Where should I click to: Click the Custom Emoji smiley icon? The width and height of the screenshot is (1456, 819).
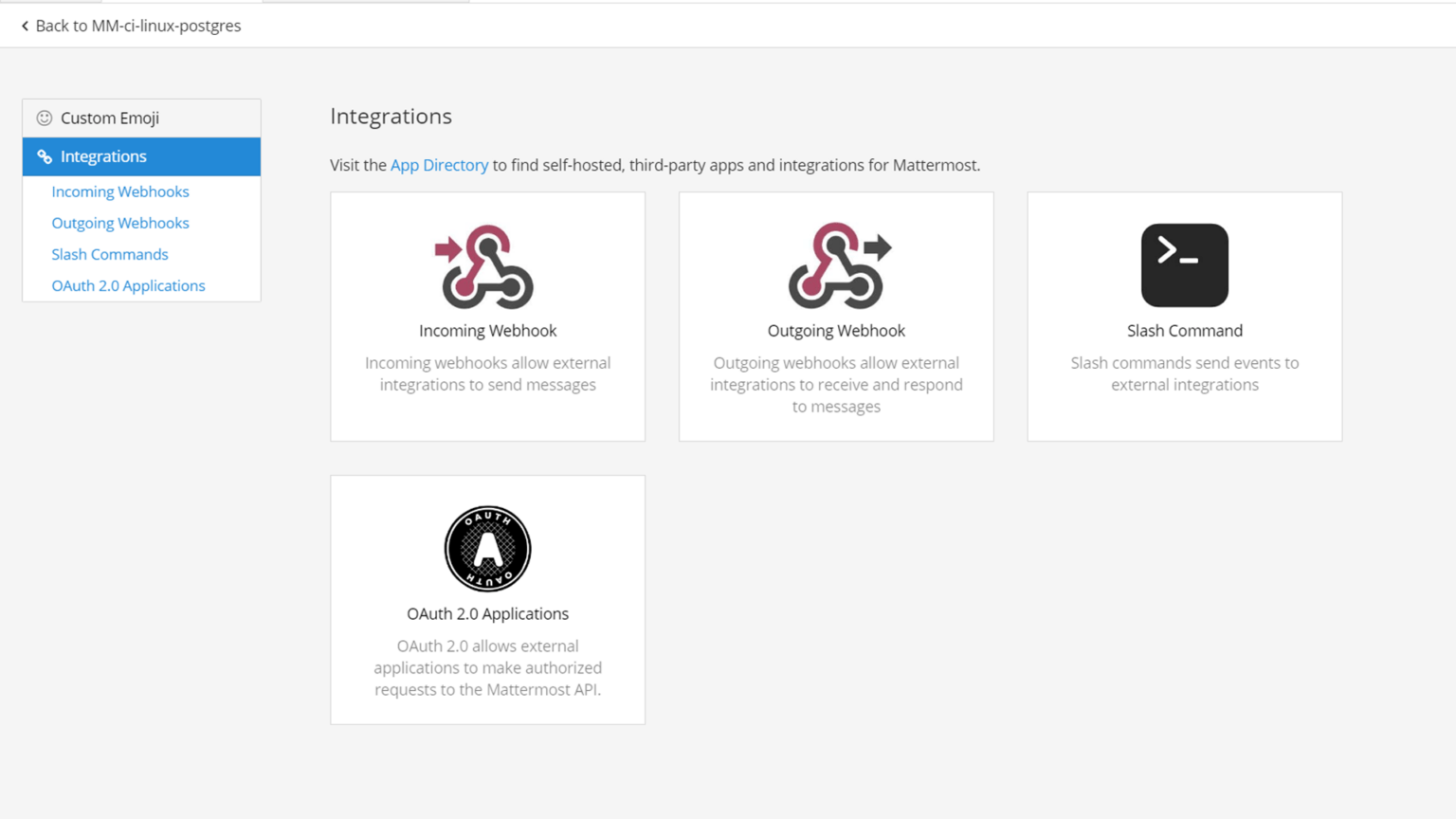point(45,118)
